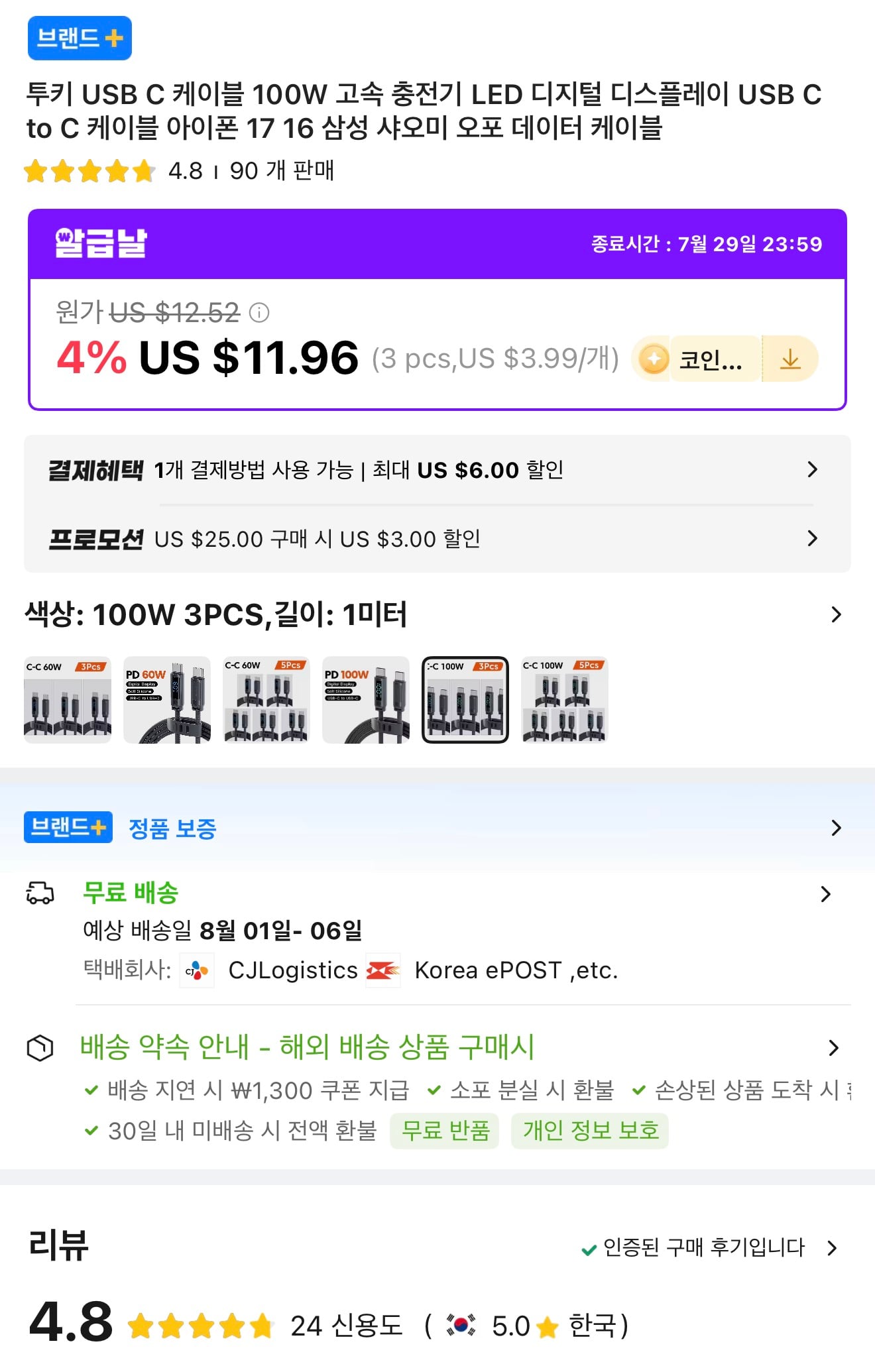Tap the CJLogistics carrier logo
The image size is (875, 1372).
coord(197,971)
